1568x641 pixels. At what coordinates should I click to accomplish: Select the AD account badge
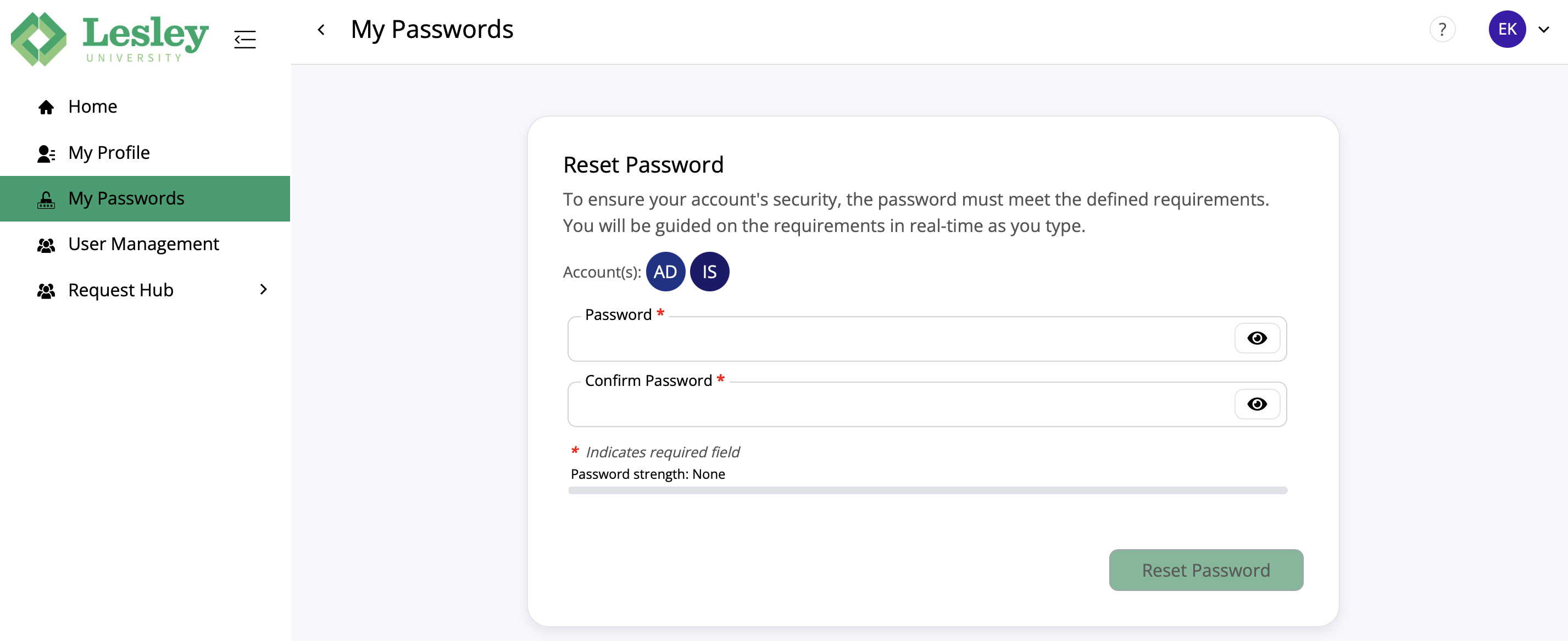[665, 272]
